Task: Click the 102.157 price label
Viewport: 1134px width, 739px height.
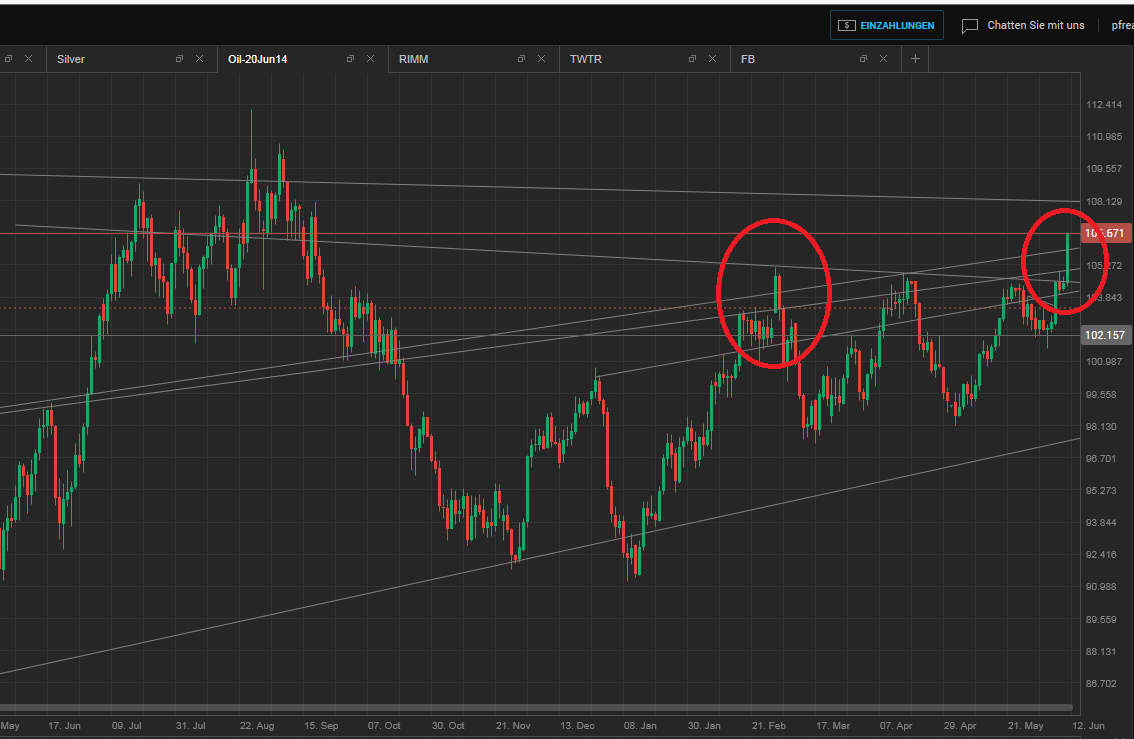Action: [x=1104, y=335]
